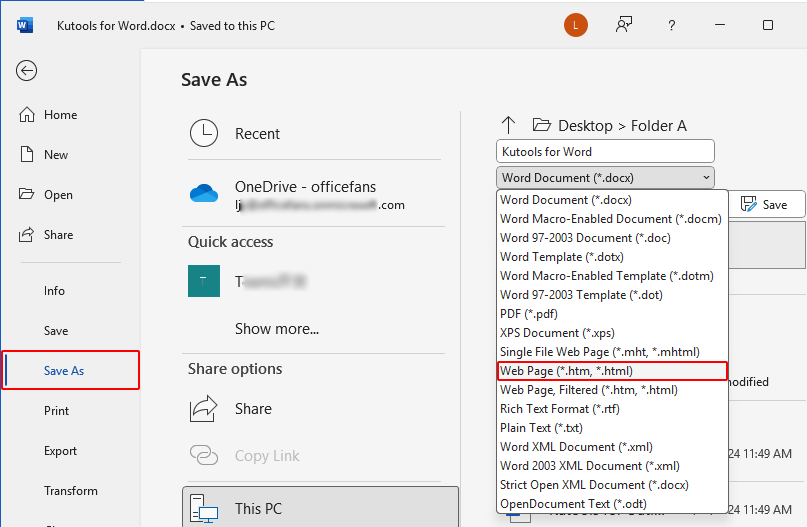807x527 pixels.
Task: Click the user account avatar L
Action: point(576,25)
